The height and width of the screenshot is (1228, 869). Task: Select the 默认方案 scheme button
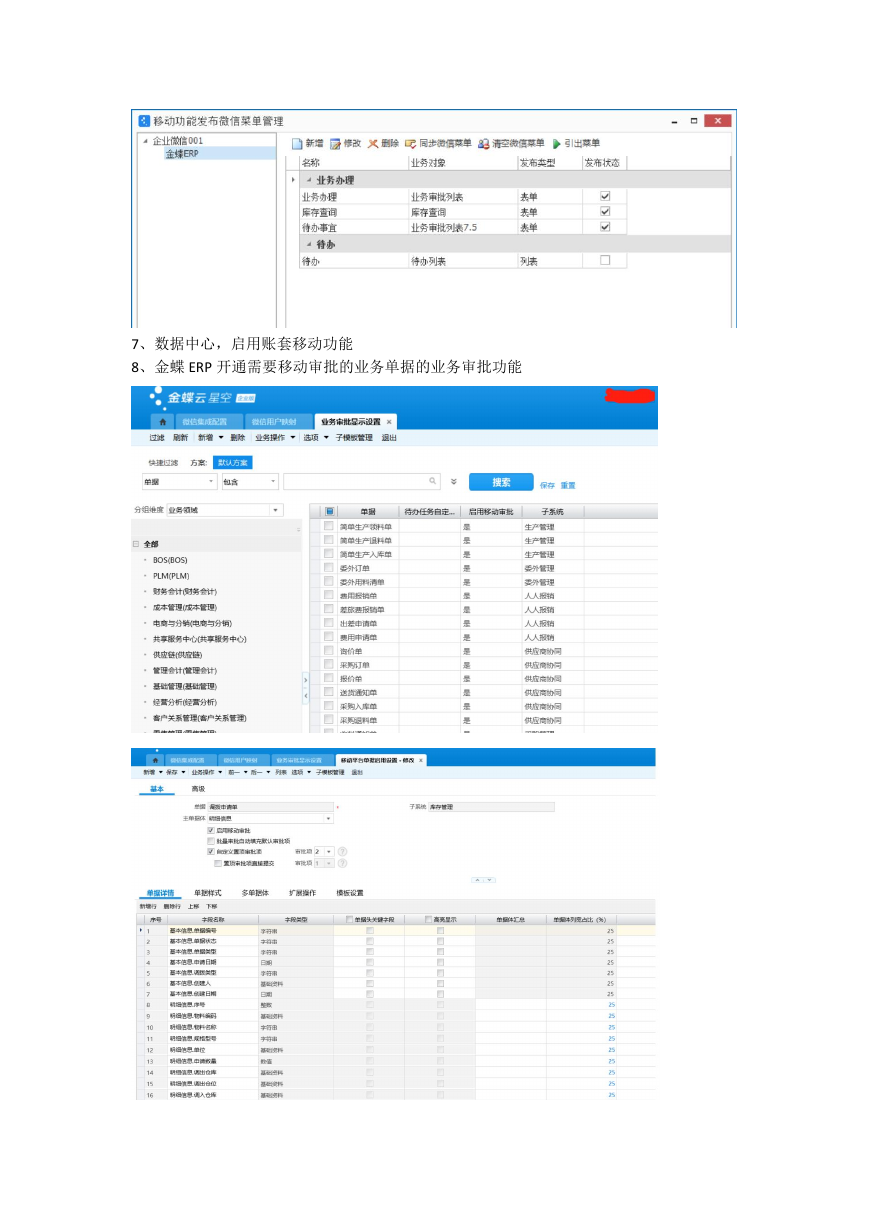coord(233,463)
